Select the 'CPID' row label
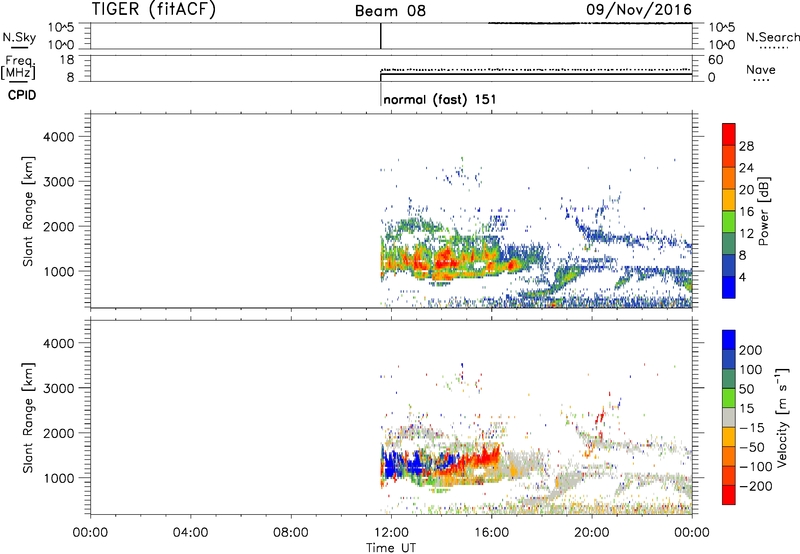The image size is (800, 554). (x=22, y=95)
